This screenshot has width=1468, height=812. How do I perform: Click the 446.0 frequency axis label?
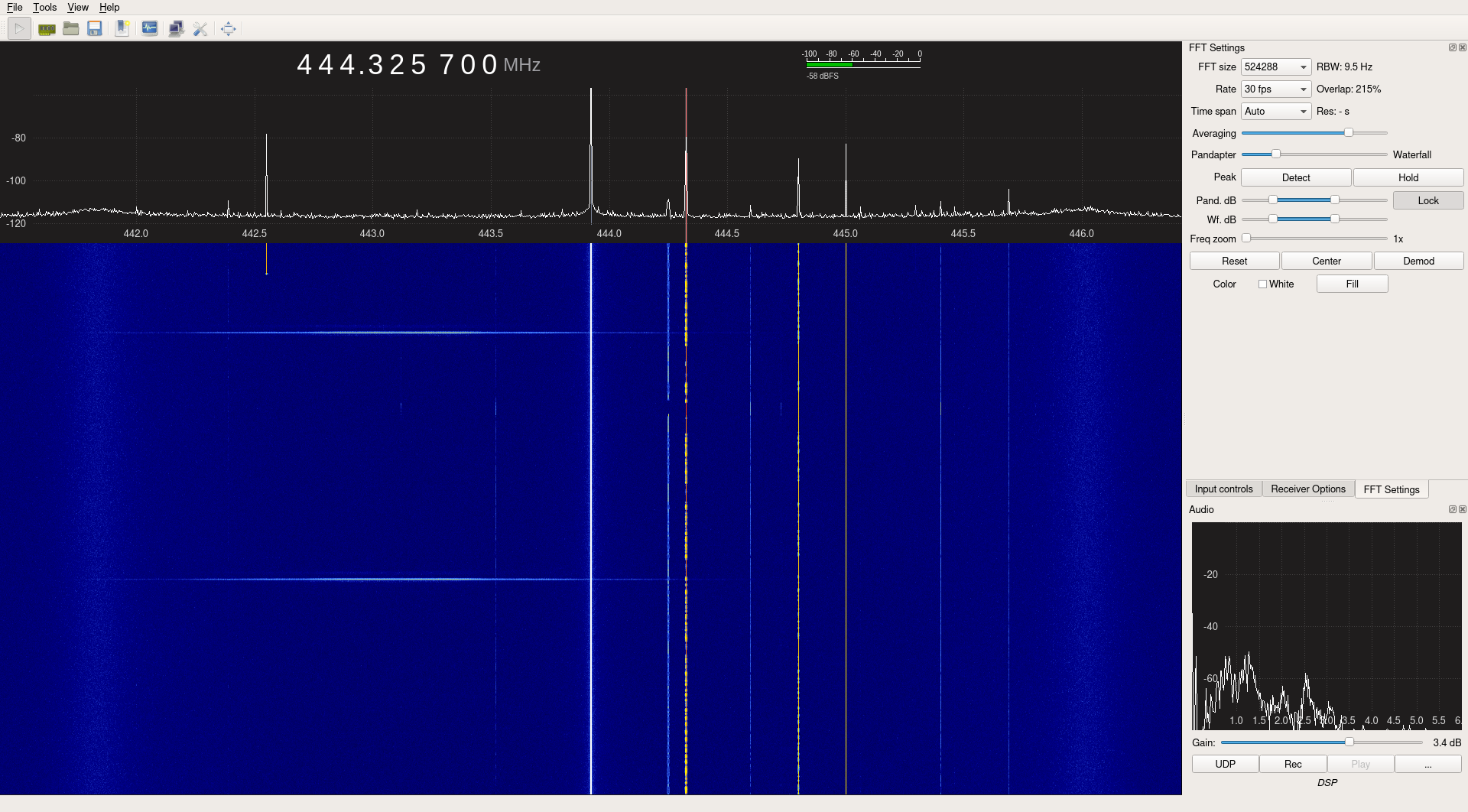click(x=1081, y=234)
